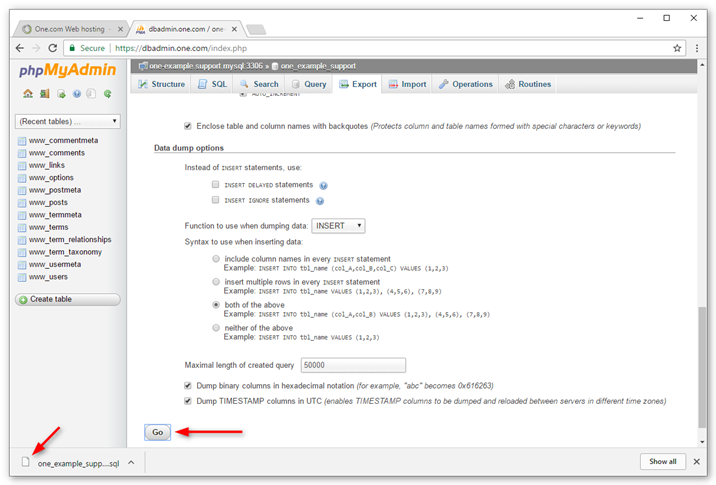Open phpMyAdmin documentation blue help icon

point(77,94)
